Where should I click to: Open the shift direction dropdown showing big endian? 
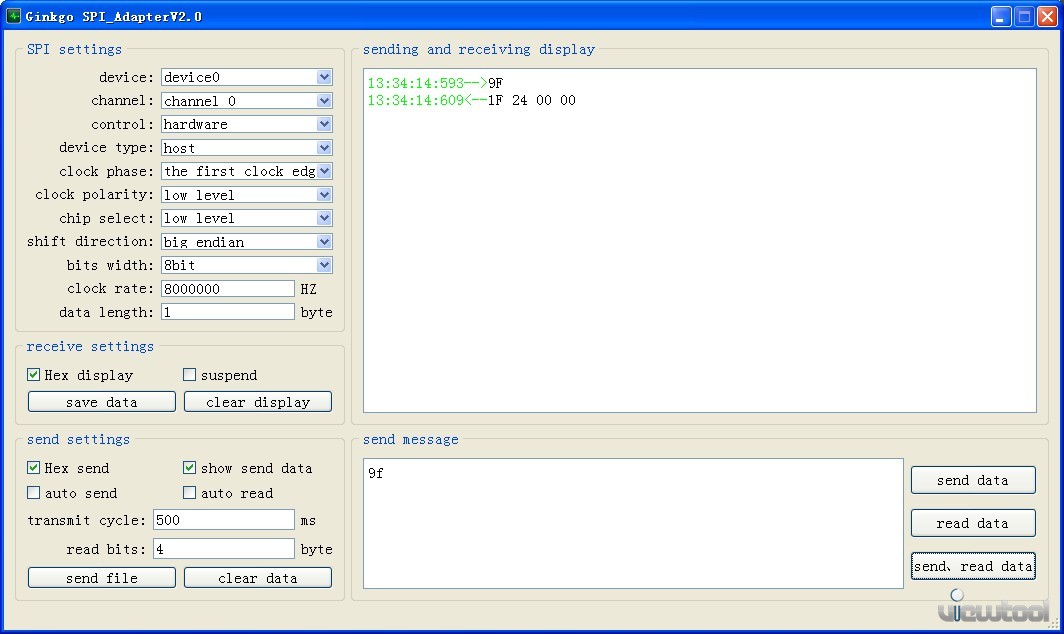(246, 242)
